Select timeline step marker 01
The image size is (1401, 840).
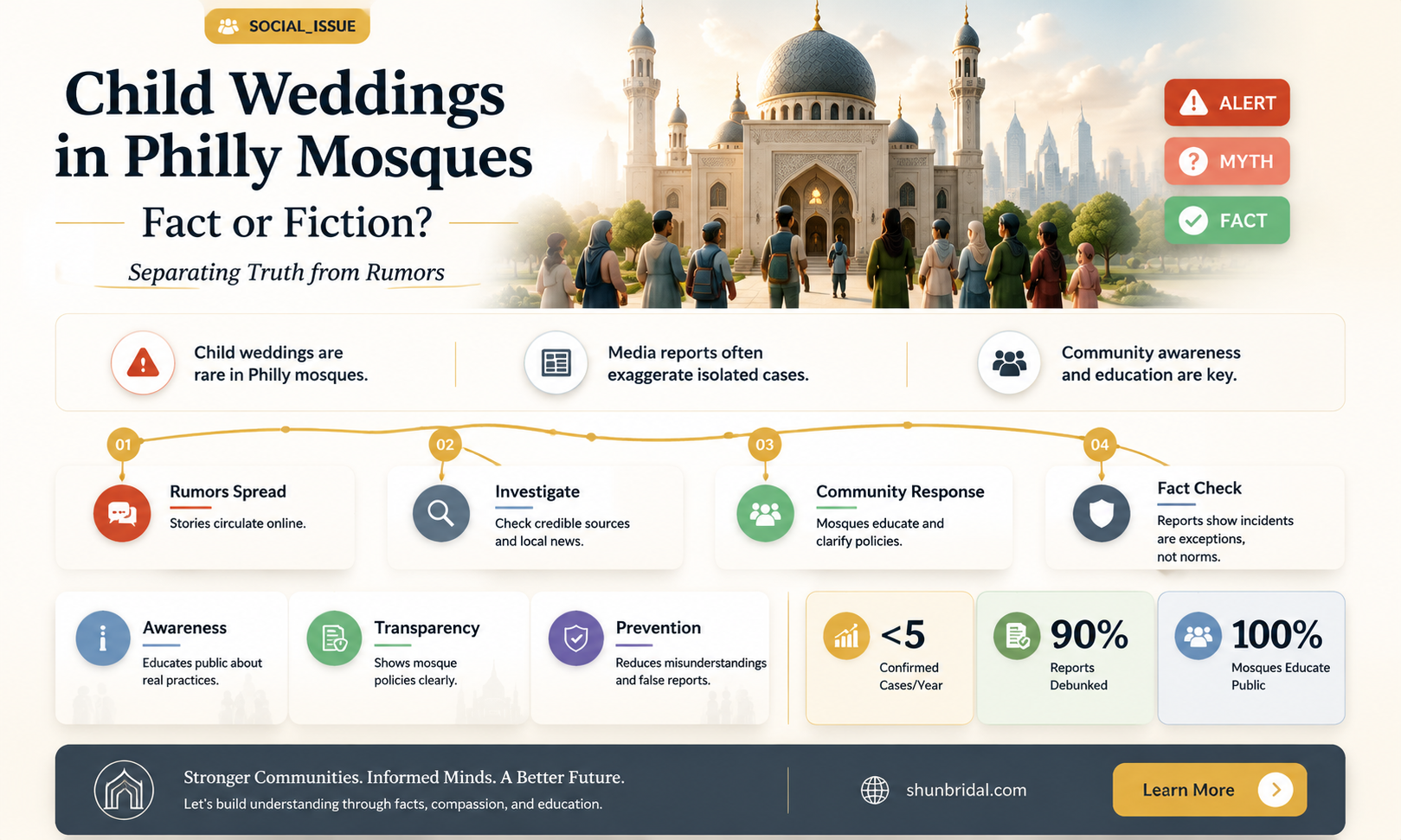click(123, 445)
